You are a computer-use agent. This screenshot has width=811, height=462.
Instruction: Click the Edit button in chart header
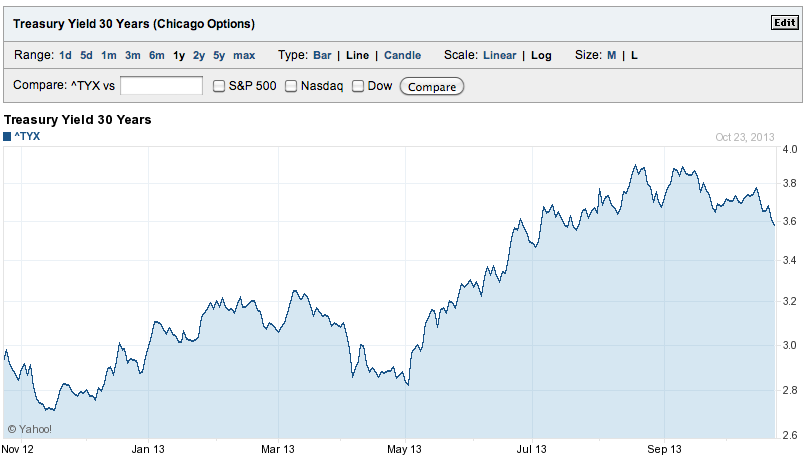(x=784, y=23)
